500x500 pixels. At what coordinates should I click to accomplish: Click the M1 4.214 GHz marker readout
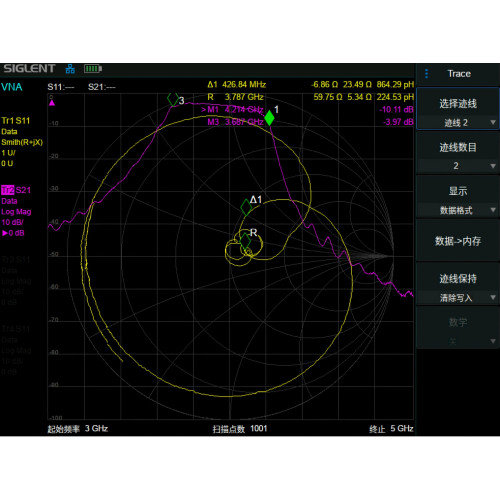(232, 110)
